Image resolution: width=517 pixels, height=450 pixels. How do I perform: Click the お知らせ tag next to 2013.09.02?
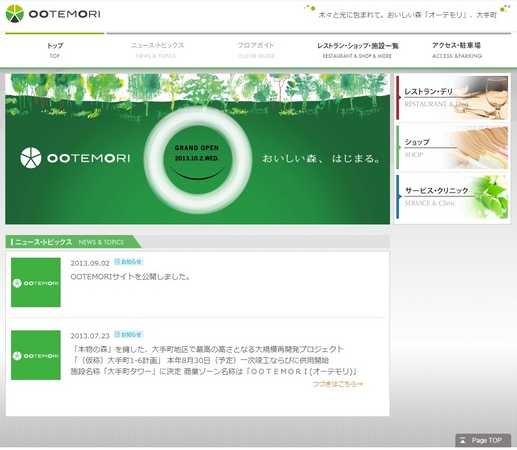[x=129, y=262]
